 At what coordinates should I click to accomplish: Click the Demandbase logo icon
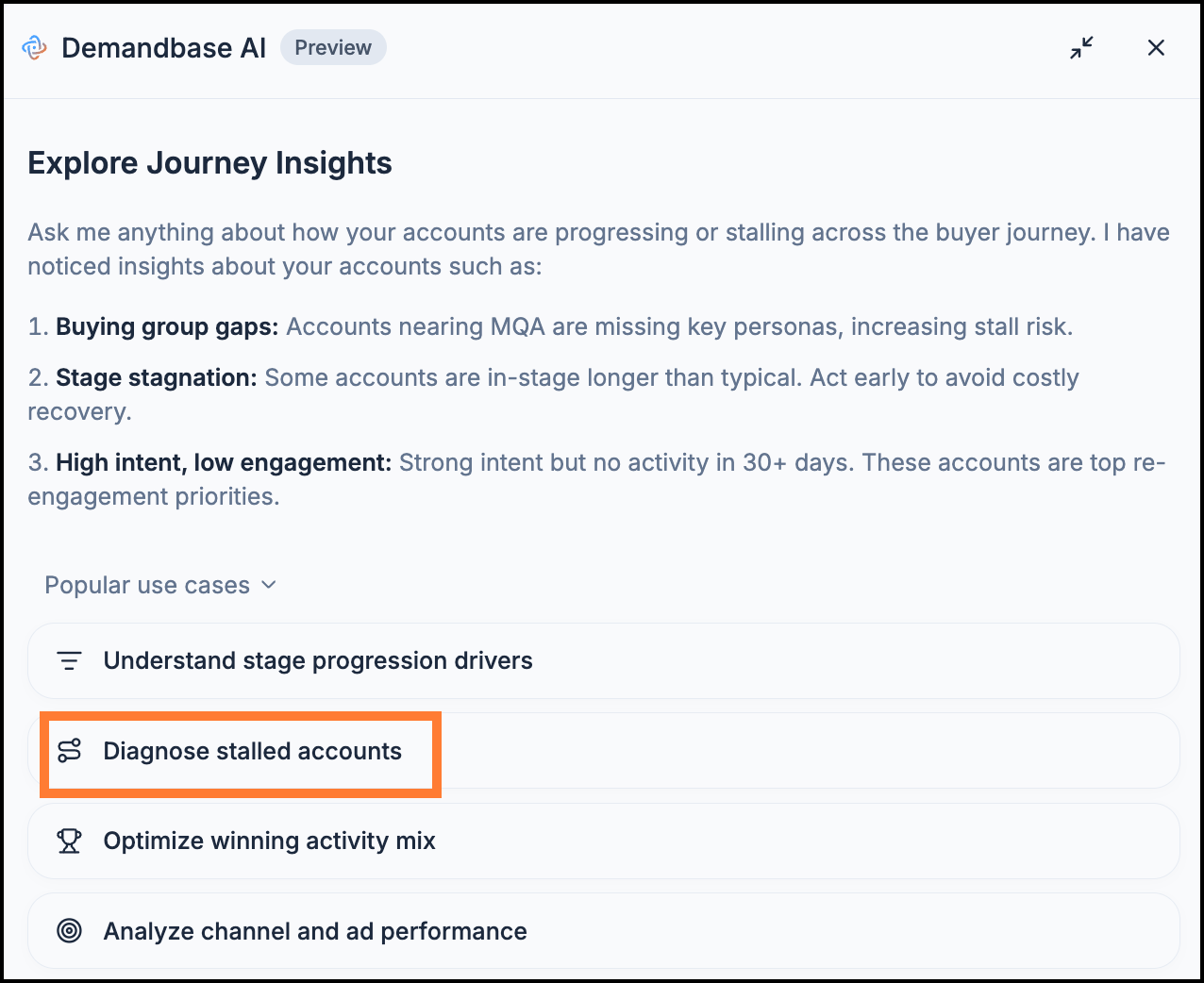[x=35, y=48]
